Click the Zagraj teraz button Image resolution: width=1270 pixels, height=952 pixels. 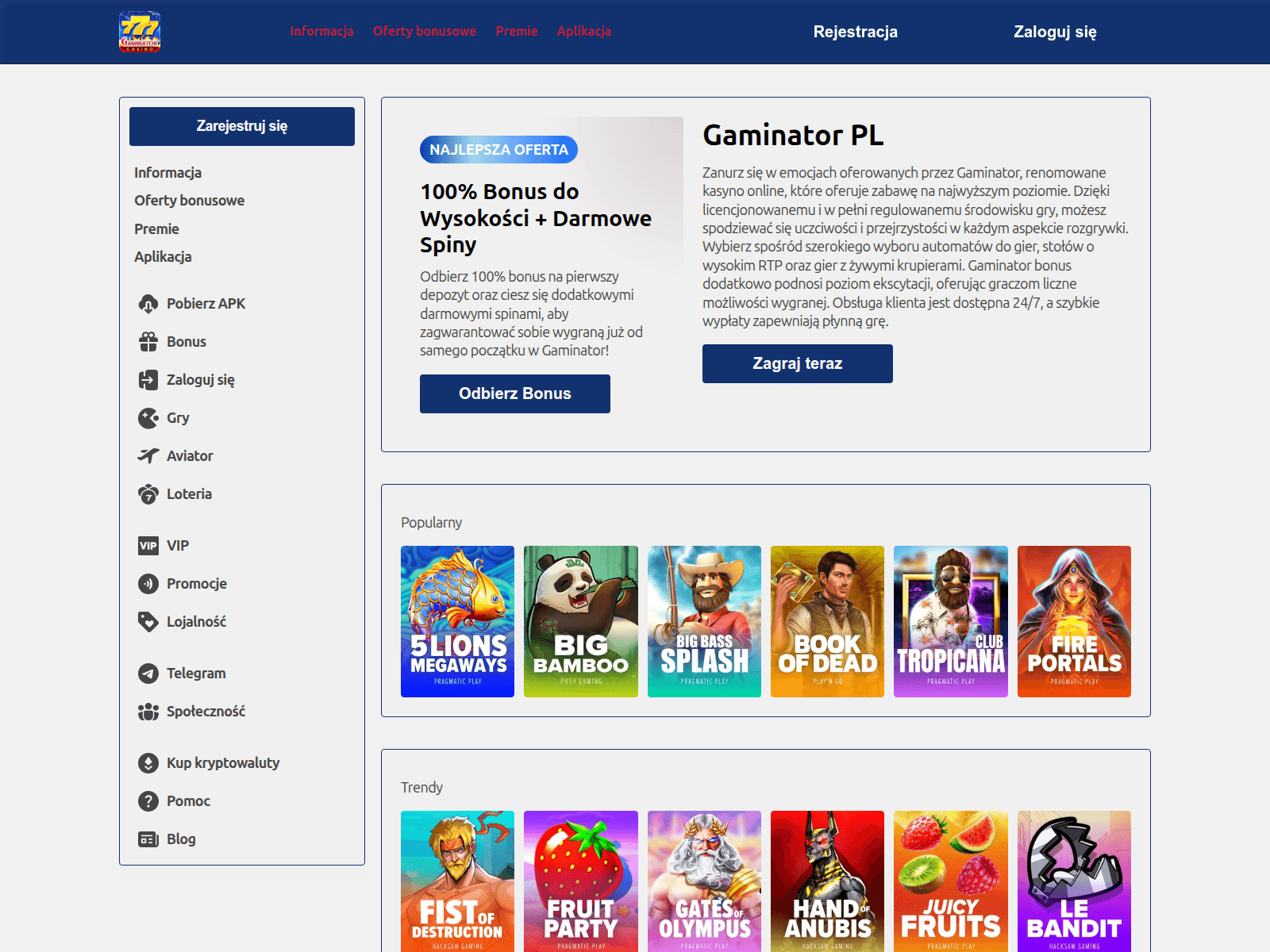click(798, 363)
